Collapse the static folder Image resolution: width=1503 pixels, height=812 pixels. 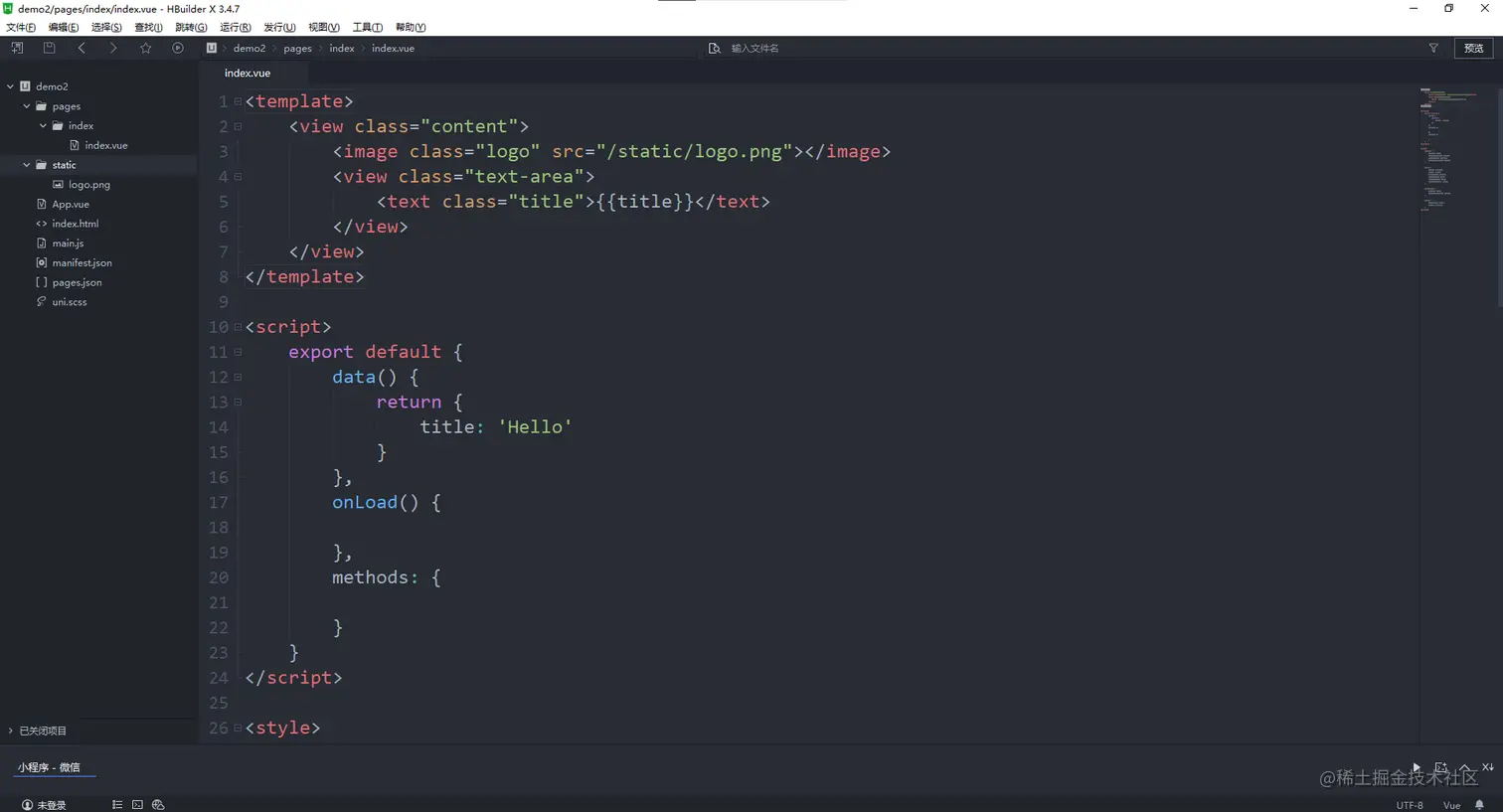27,165
